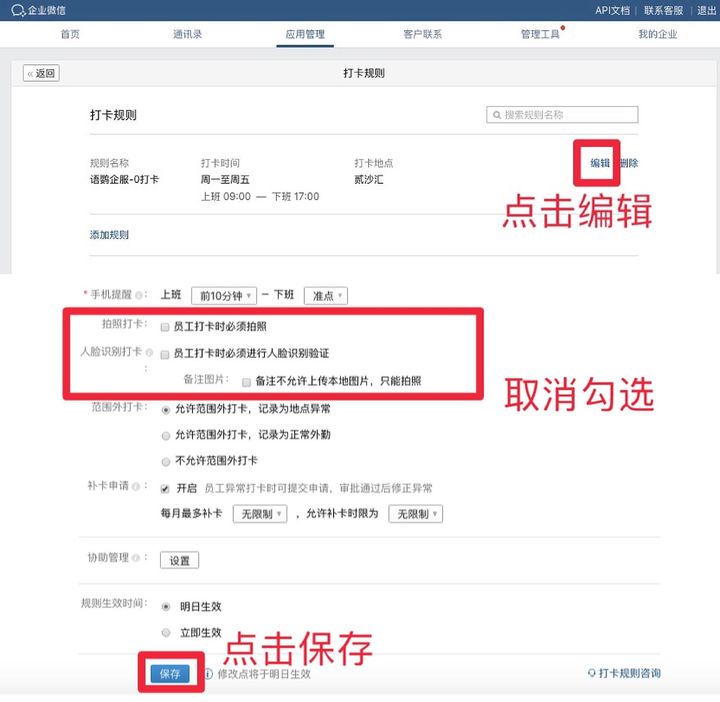The height and width of the screenshot is (702, 720).
Task: Click the info icon beside 人脸识别打卡
Action: click(x=149, y=353)
